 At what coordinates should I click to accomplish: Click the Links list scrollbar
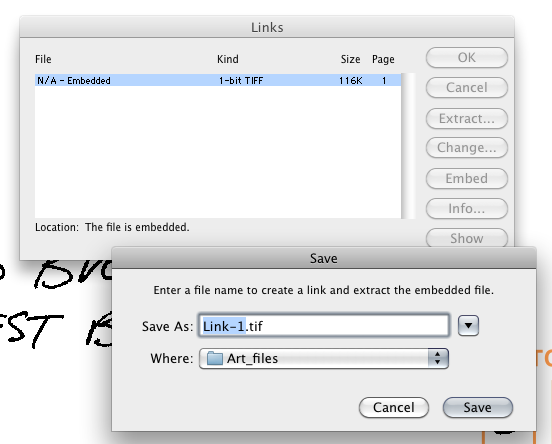pyautogui.click(x=408, y=146)
